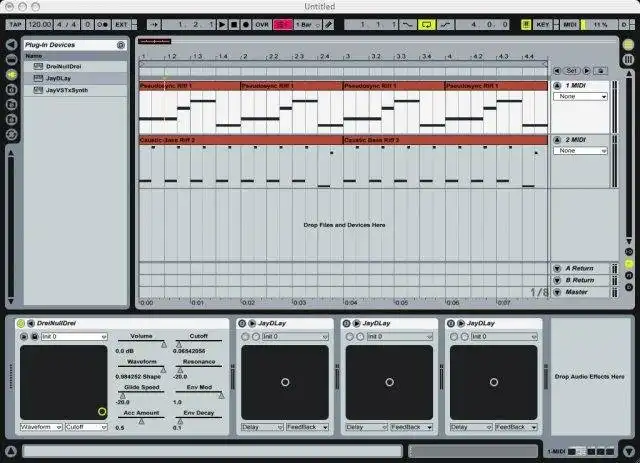Click the Punch-In switch icon
Screen dimensions: 640x463
coord(407,24)
